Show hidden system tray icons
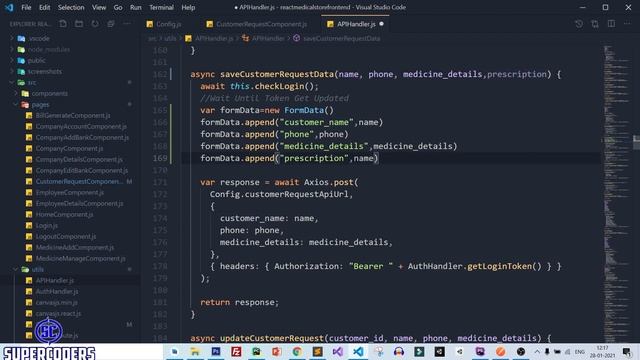 click(x=537, y=351)
